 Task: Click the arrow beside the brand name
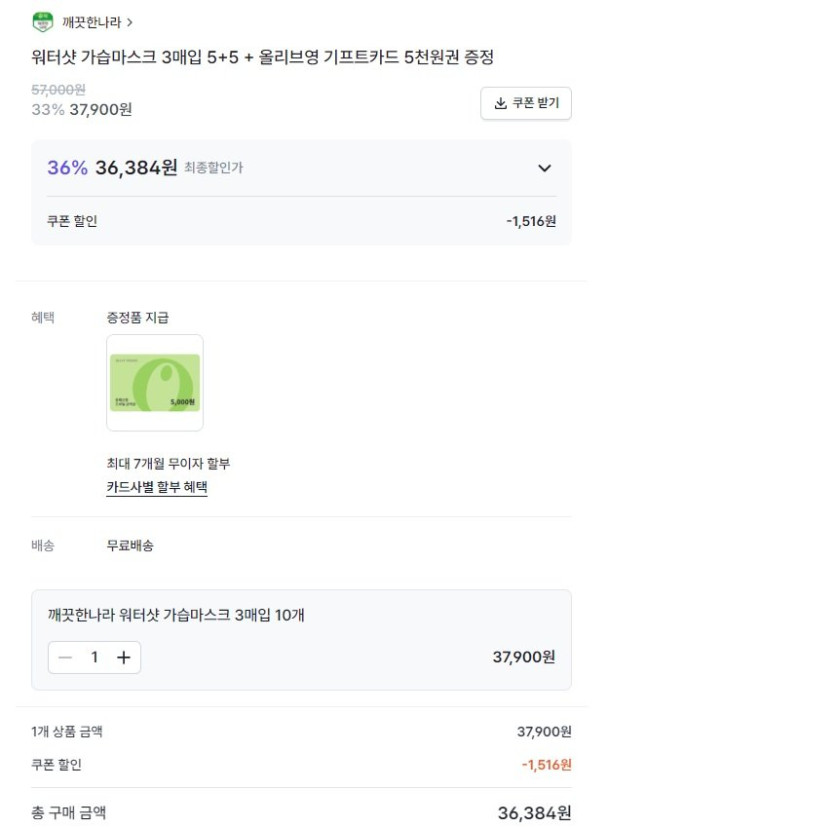(x=131, y=22)
